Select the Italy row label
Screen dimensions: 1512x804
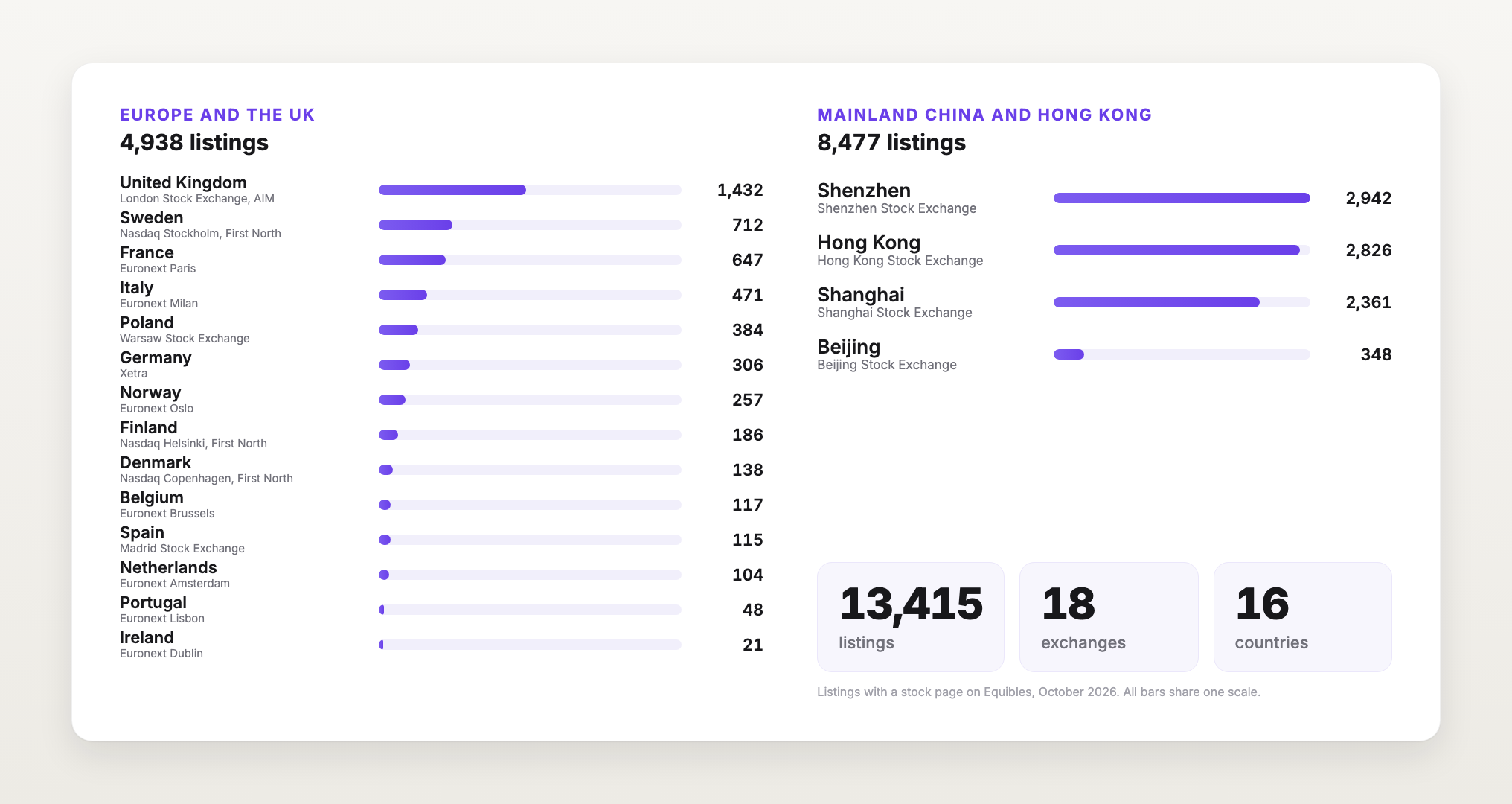pyautogui.click(x=136, y=287)
